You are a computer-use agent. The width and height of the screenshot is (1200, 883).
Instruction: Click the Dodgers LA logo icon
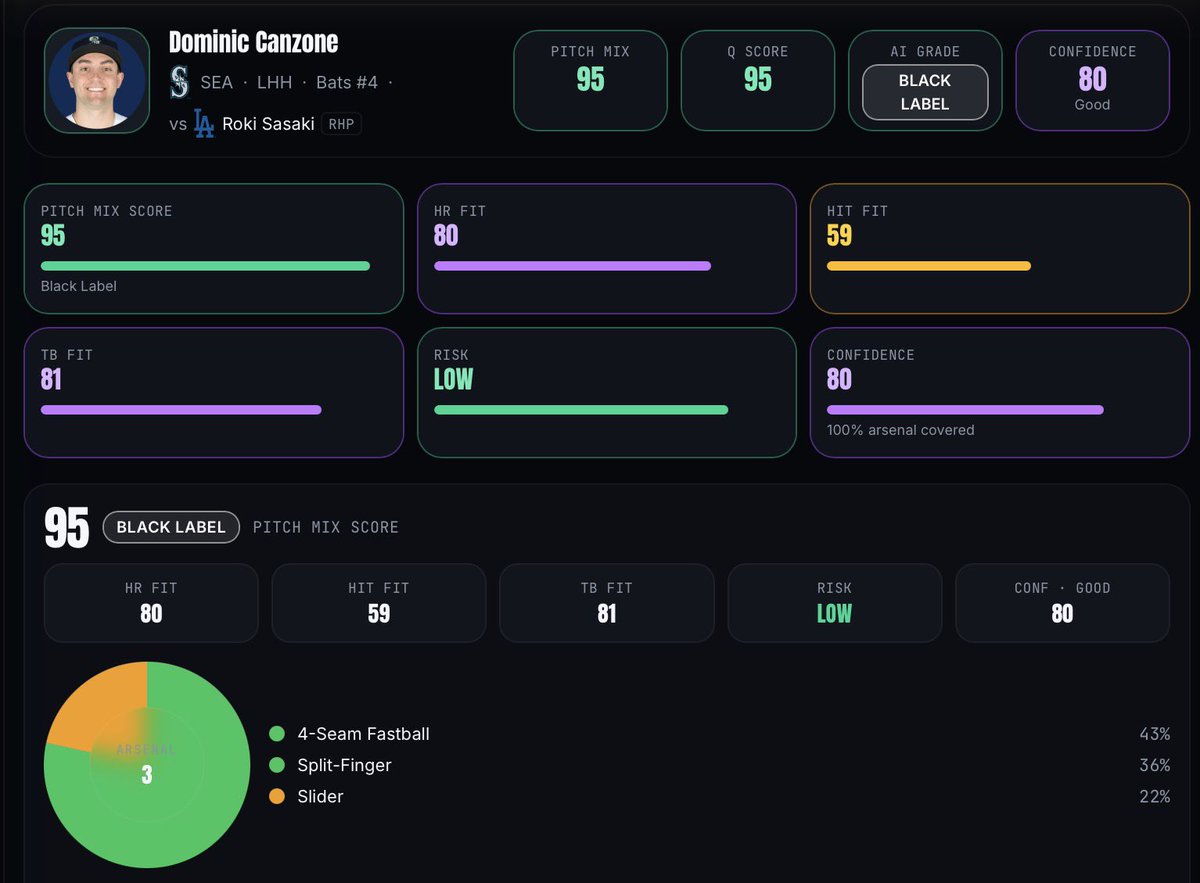coord(204,124)
